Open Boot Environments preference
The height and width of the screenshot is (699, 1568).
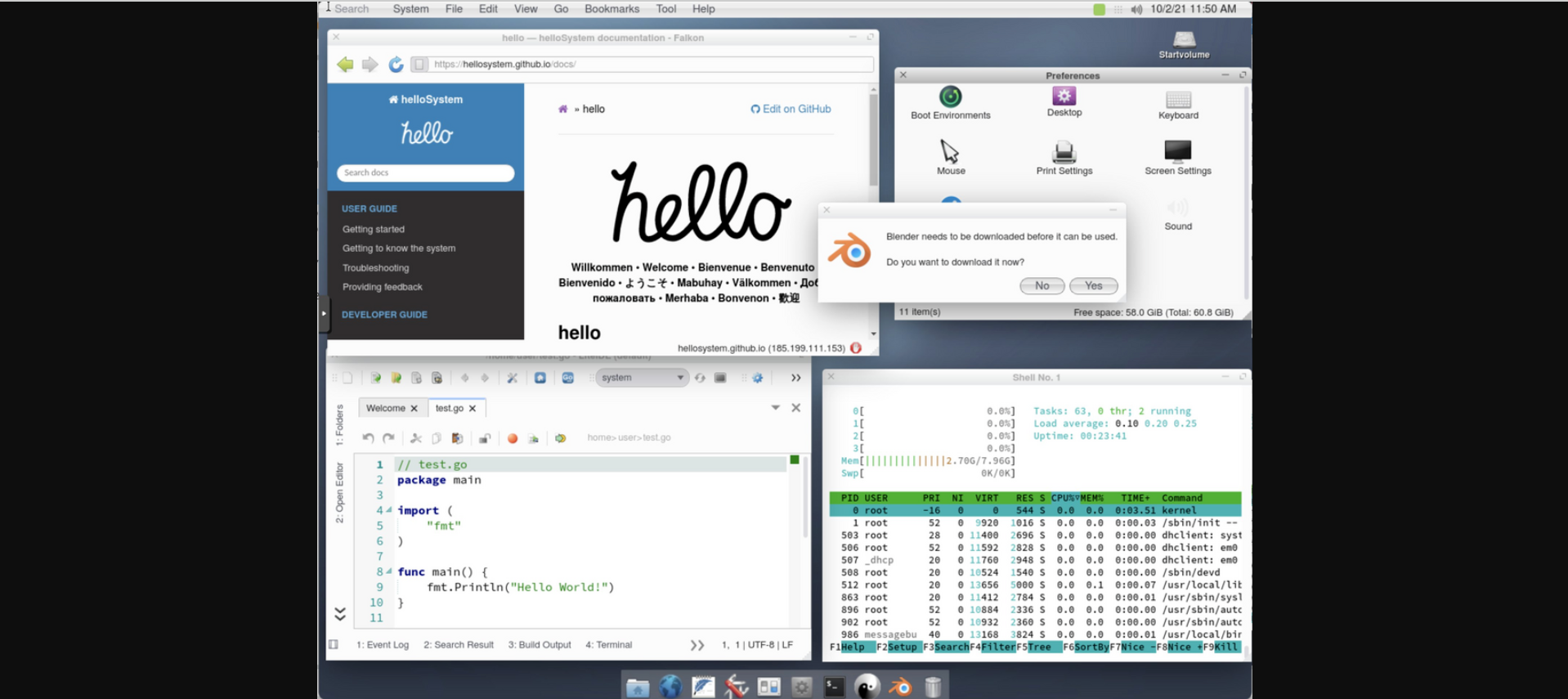pyautogui.click(x=950, y=103)
